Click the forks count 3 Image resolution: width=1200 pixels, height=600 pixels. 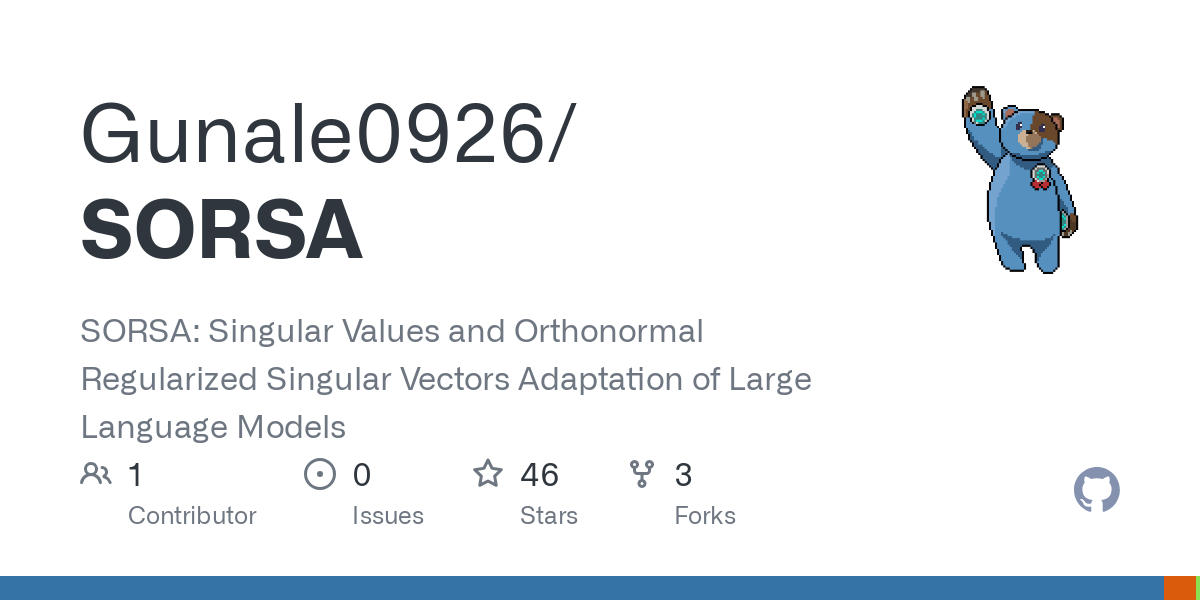click(684, 474)
